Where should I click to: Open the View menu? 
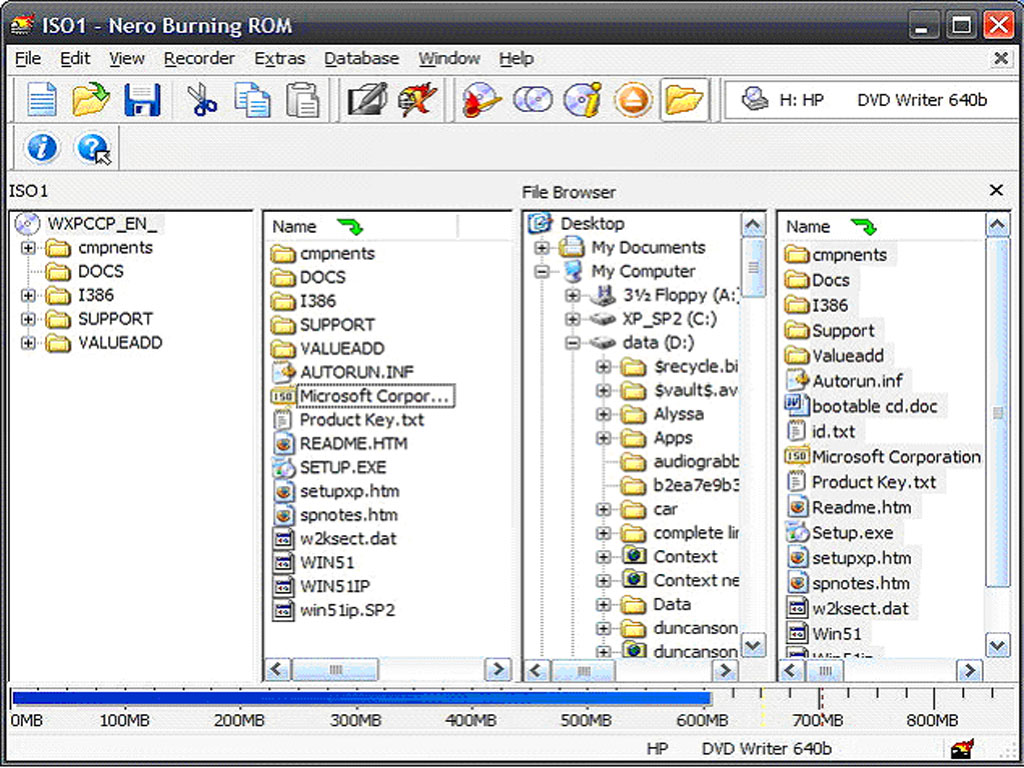[x=127, y=59]
